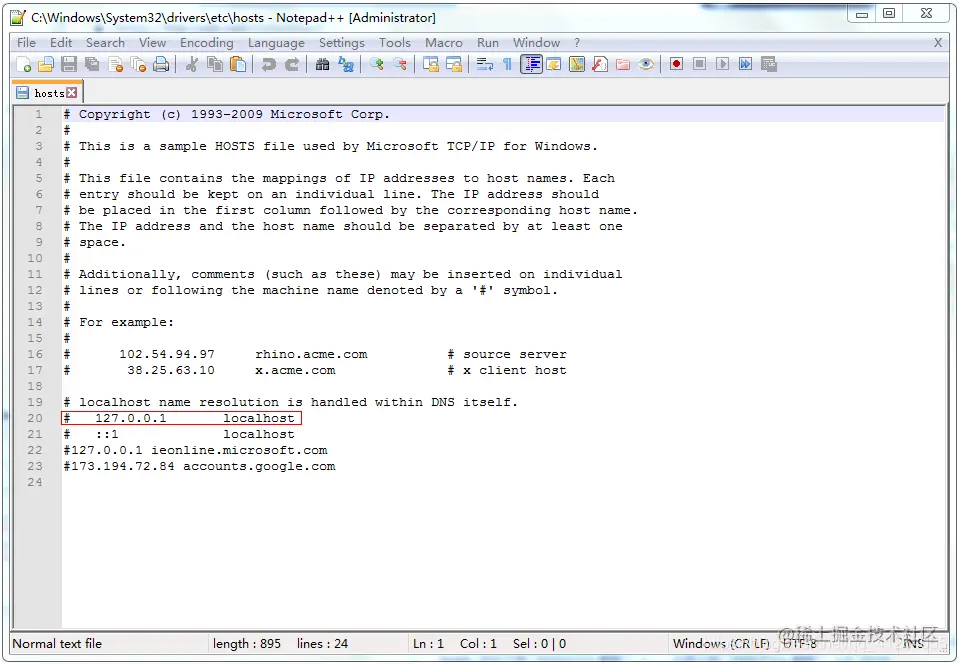Click the Stop Recording macro button
This screenshot has height=664, width=958.
(700, 64)
